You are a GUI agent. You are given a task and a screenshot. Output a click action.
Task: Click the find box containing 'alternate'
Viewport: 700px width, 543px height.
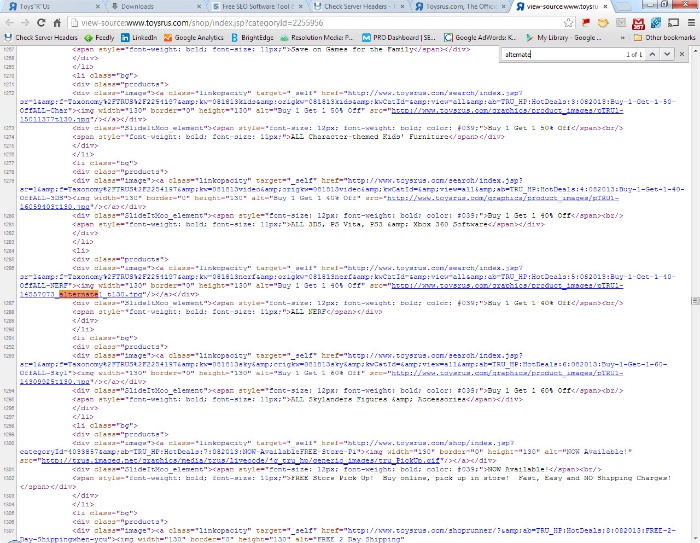(x=560, y=54)
